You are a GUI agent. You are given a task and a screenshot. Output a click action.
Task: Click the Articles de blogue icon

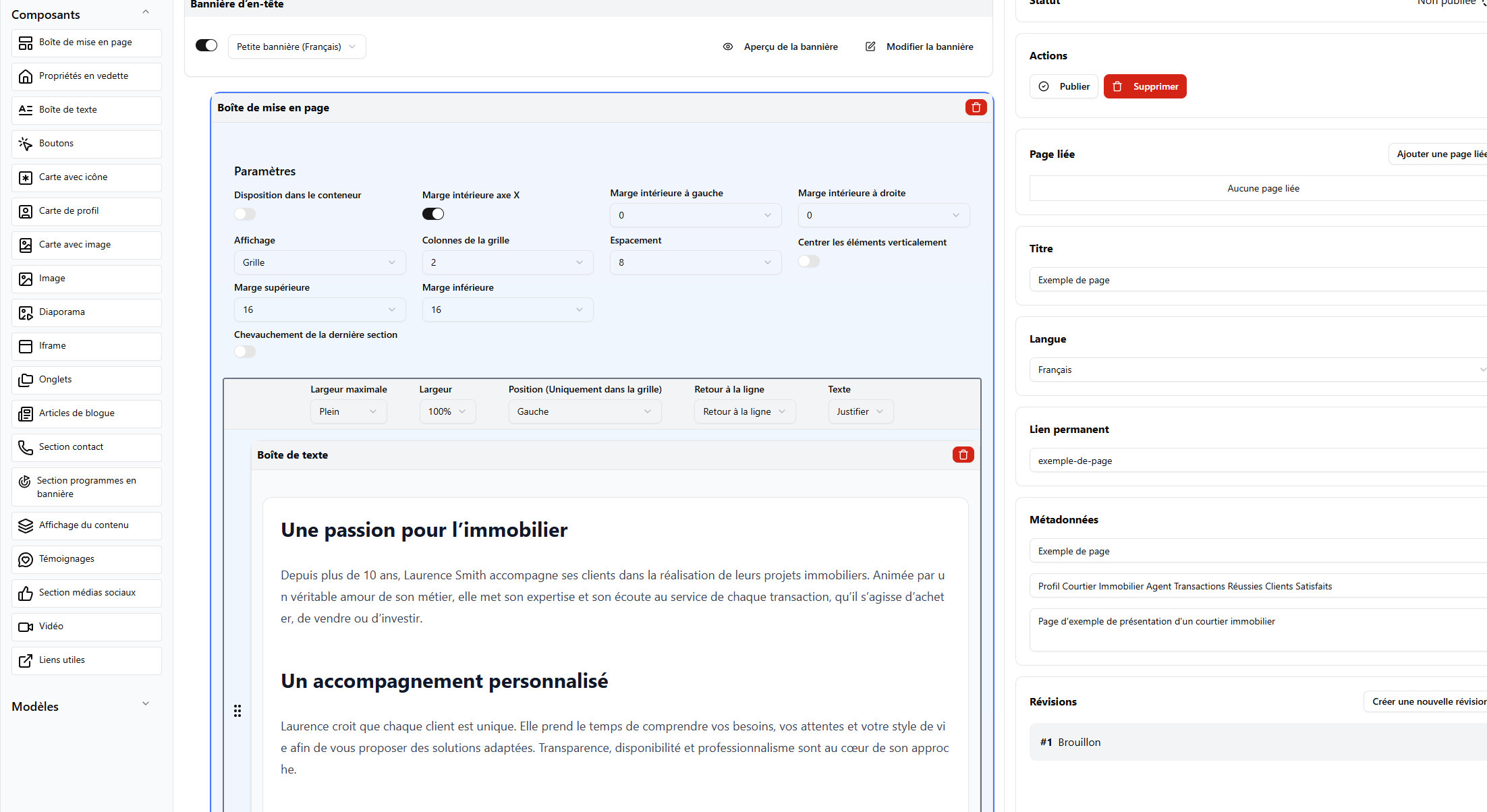[x=26, y=413]
